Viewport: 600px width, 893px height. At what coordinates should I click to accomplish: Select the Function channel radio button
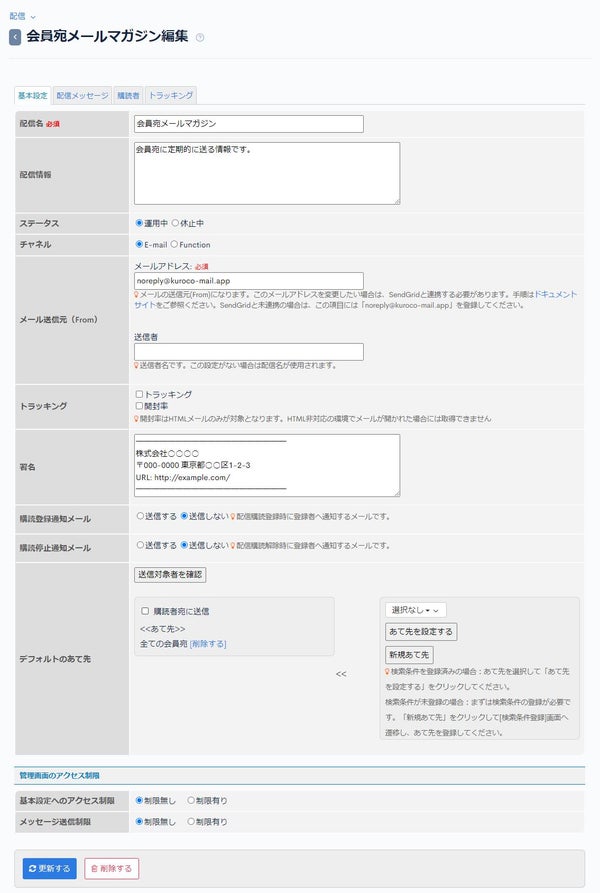click(174, 244)
